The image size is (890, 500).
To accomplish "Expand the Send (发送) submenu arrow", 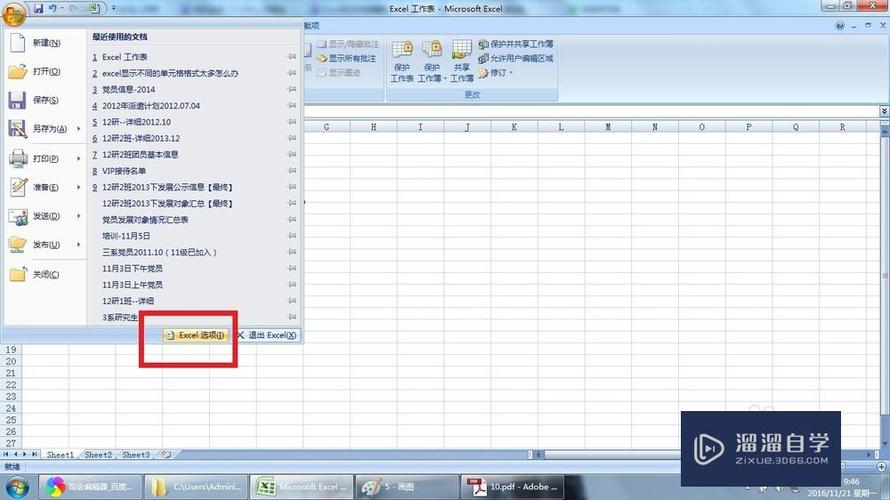I will click(78, 216).
